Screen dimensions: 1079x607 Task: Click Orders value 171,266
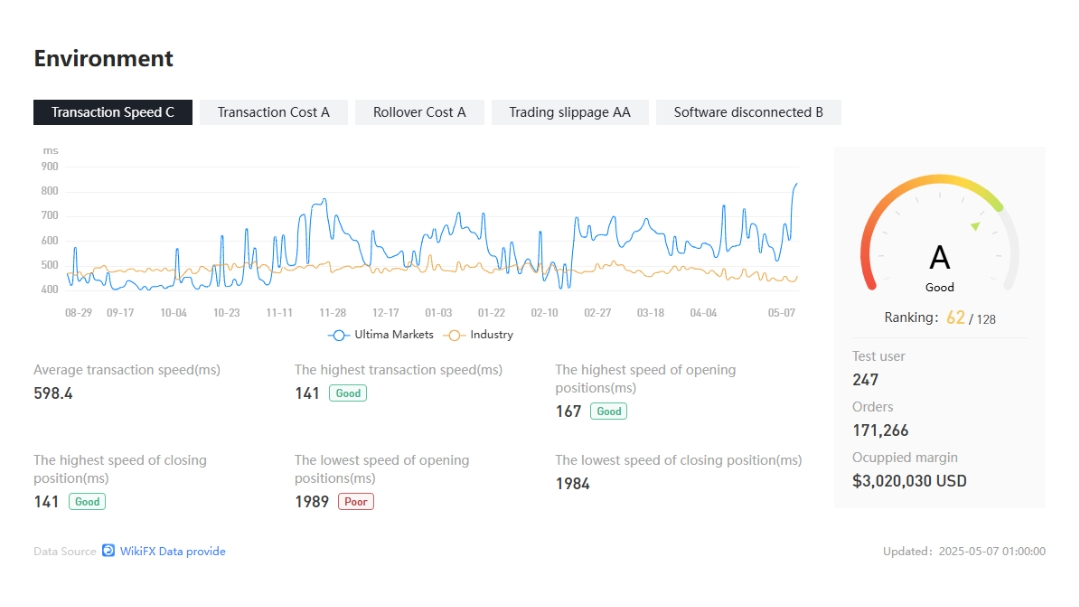(880, 431)
